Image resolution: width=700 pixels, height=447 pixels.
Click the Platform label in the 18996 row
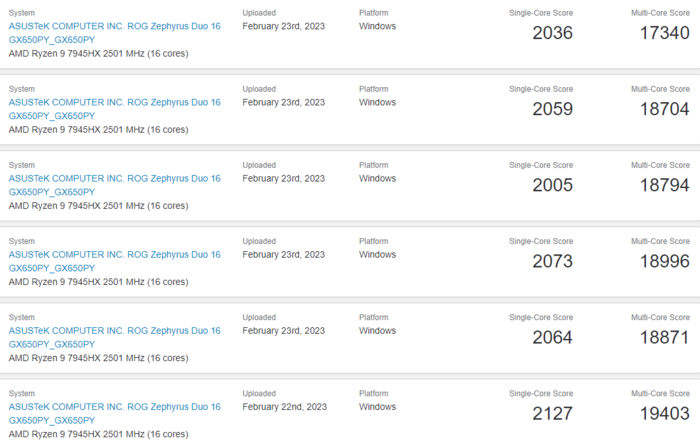[x=374, y=241]
